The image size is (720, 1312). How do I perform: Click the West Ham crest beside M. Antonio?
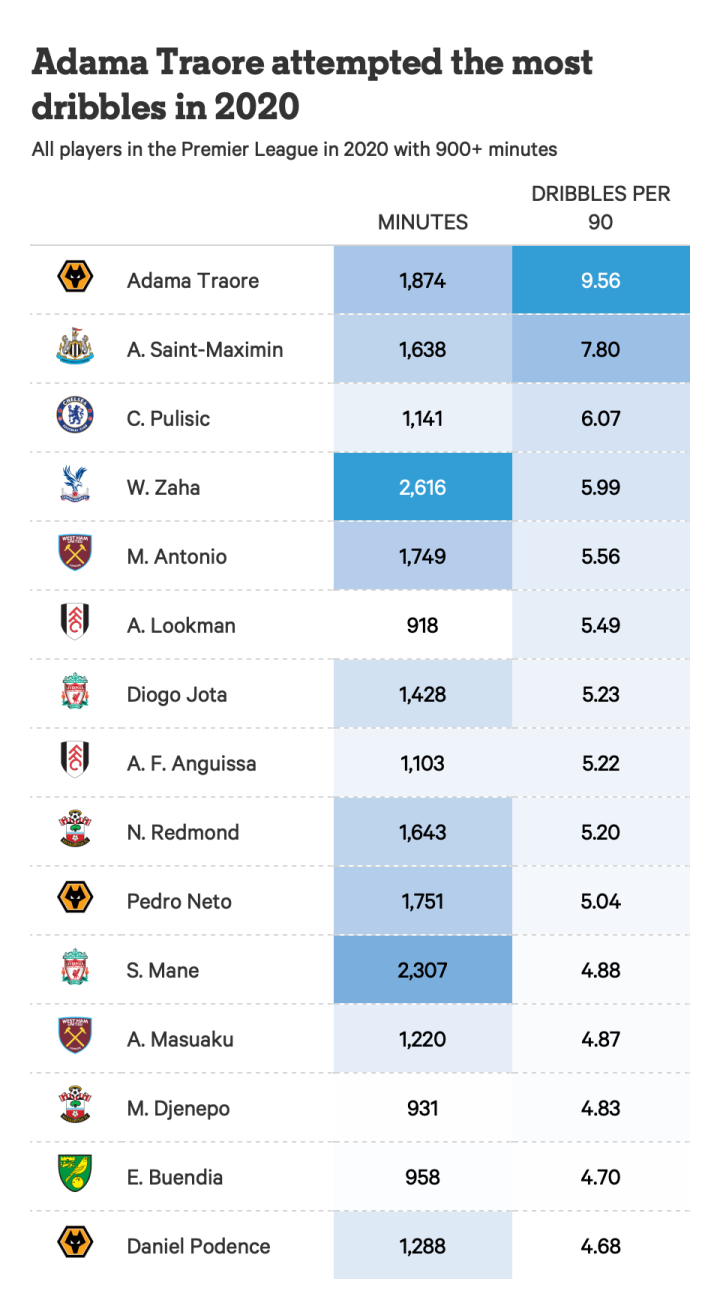(75, 555)
